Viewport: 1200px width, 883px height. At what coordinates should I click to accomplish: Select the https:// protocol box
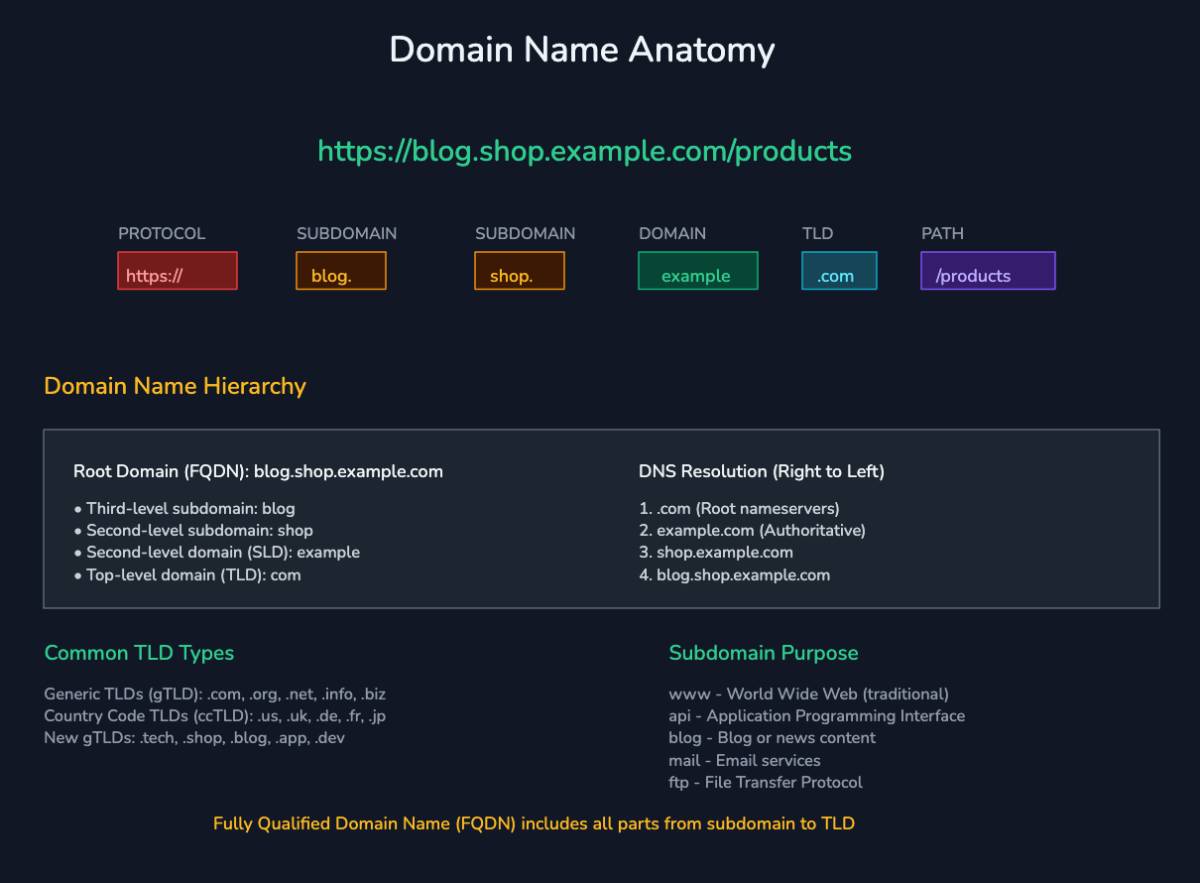point(177,270)
